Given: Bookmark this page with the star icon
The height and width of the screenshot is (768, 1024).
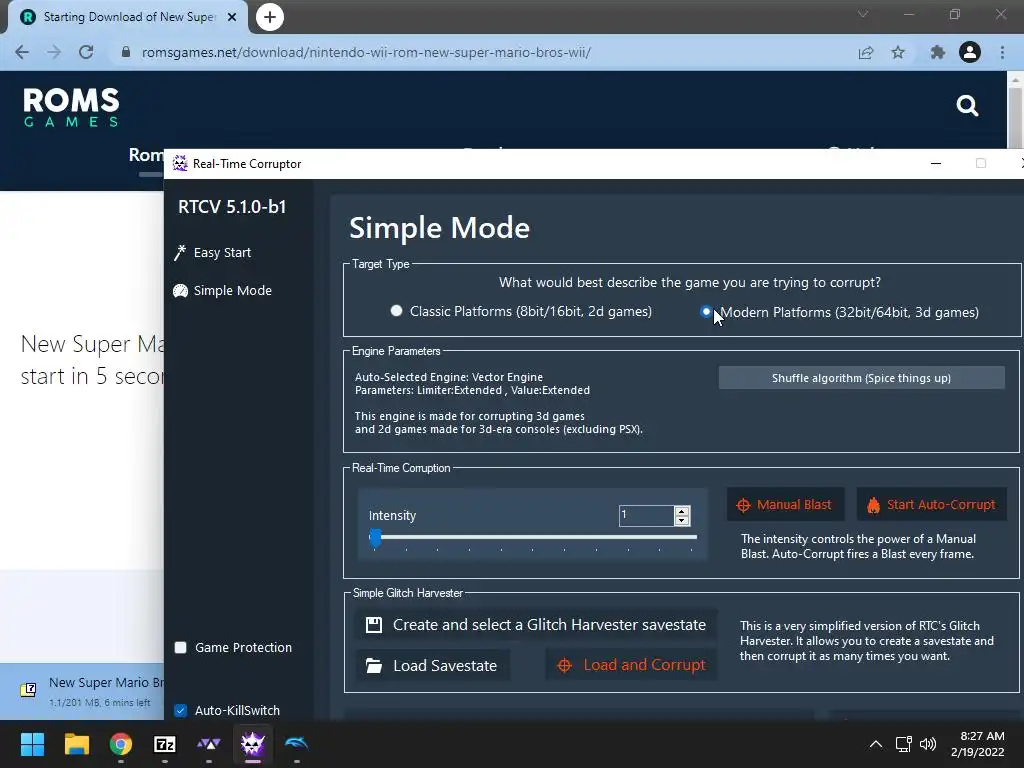Looking at the screenshot, I should pos(898,52).
